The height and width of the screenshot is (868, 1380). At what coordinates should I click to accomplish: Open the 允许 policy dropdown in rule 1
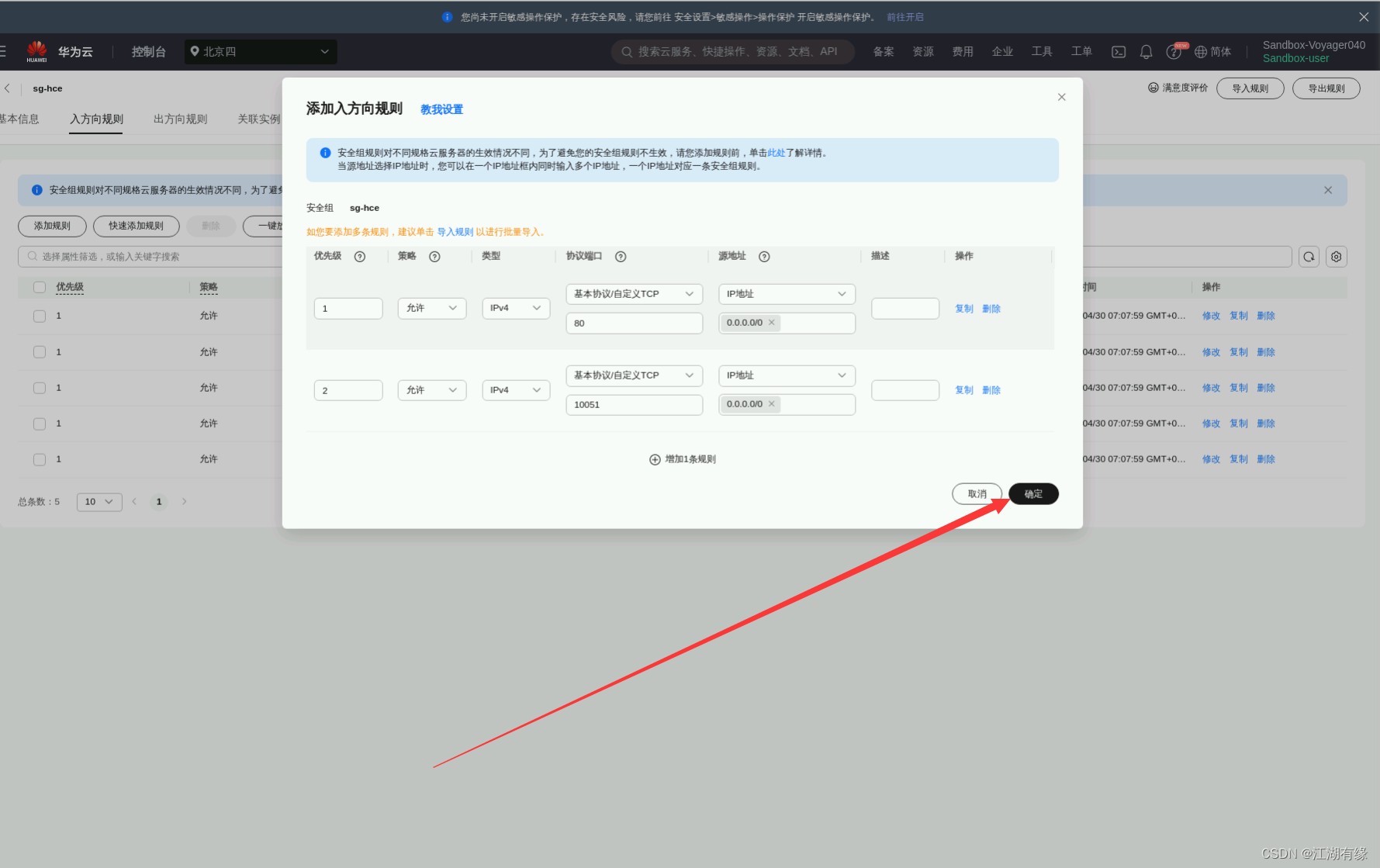coord(432,309)
